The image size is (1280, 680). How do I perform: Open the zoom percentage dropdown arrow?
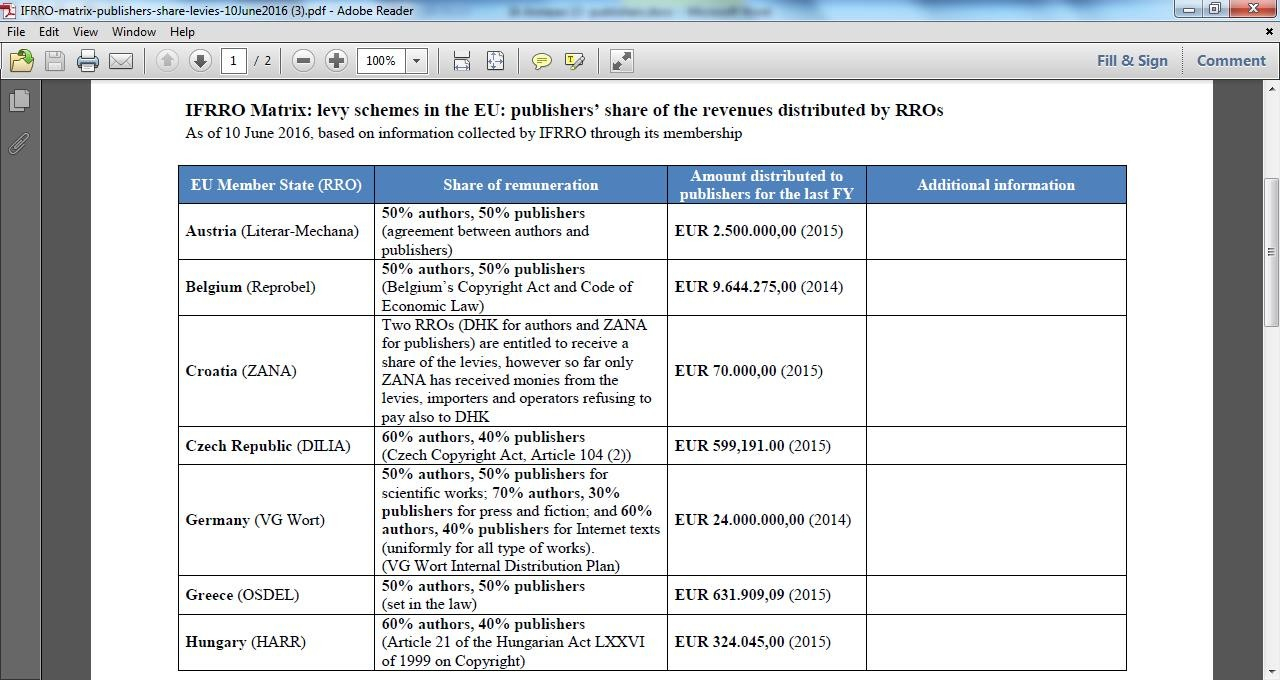(416, 61)
